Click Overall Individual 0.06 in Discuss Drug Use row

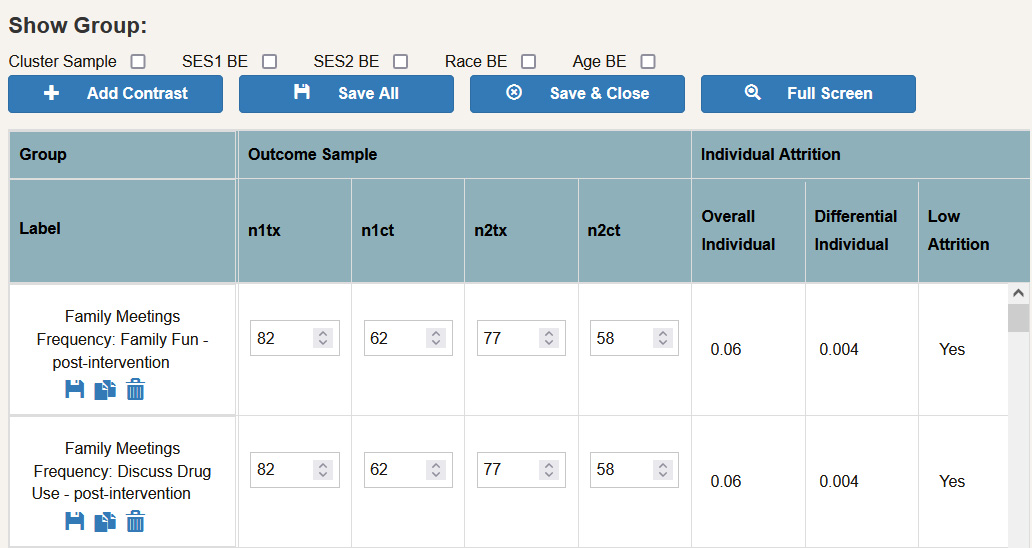(725, 482)
